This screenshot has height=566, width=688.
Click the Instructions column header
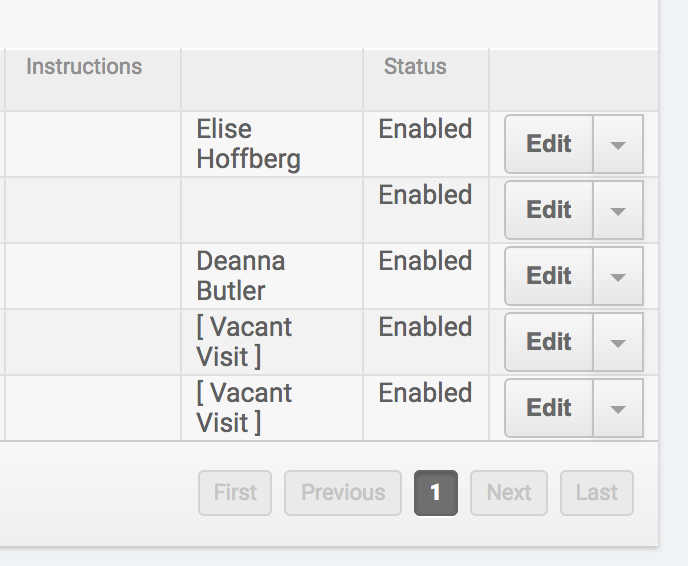(84, 67)
